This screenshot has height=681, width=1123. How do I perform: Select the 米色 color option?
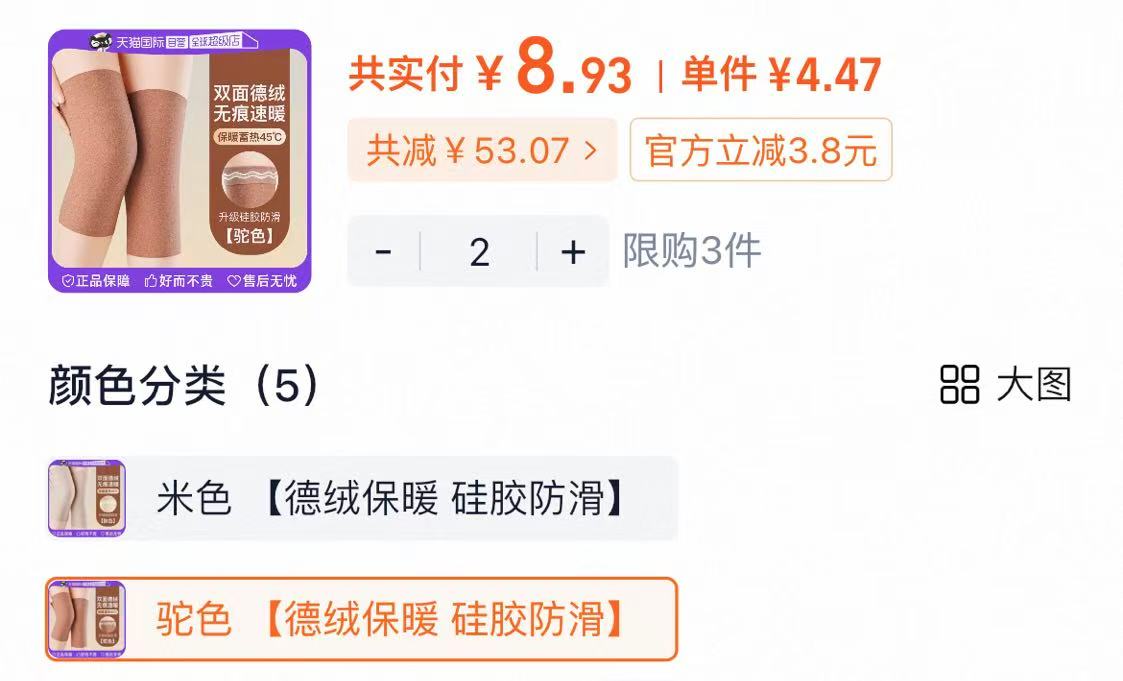360,497
